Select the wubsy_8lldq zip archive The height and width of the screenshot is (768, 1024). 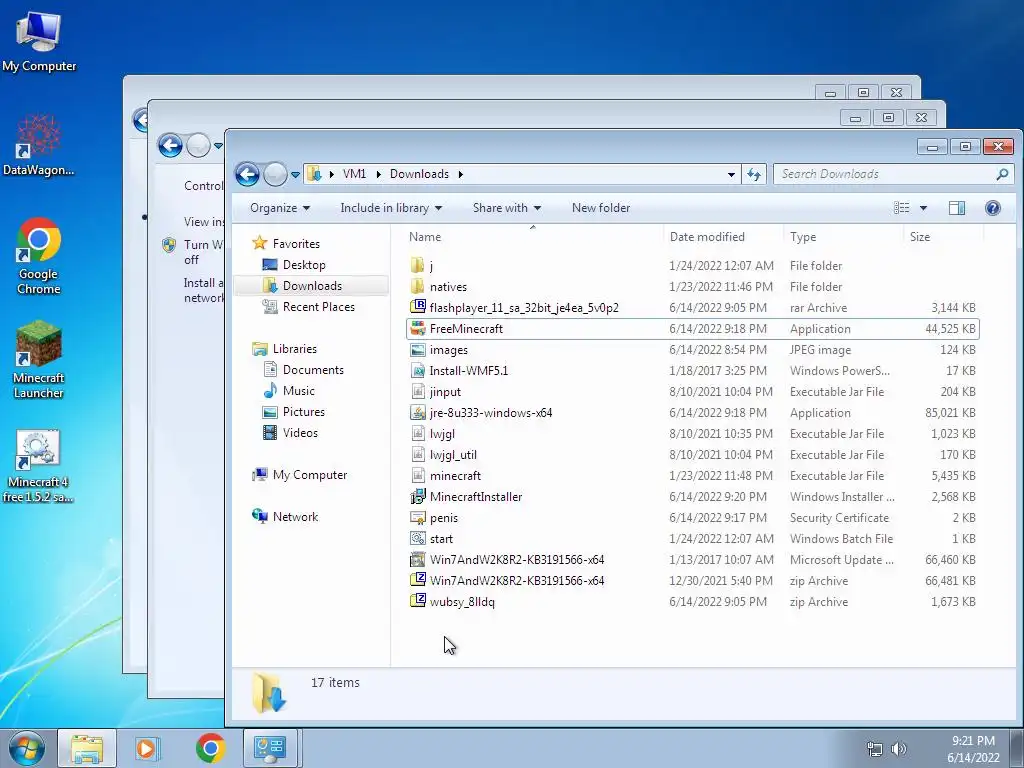point(462,601)
